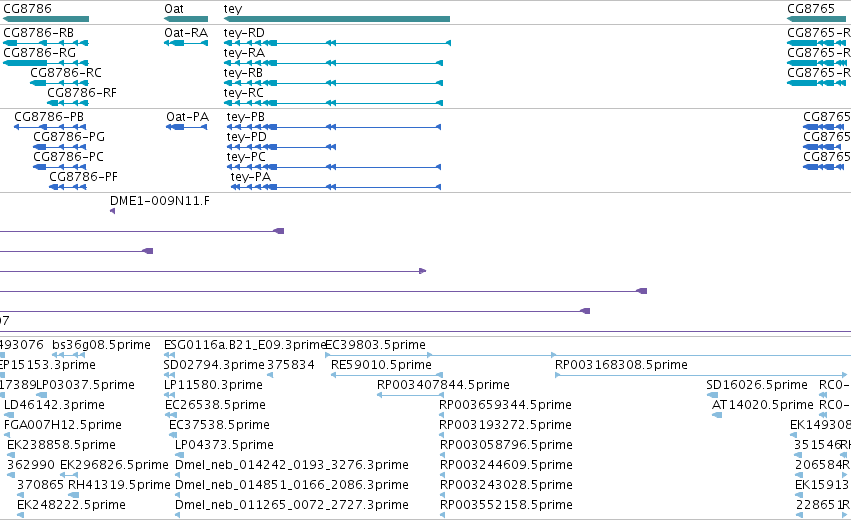Click the bs36g08.5prime EST label

point(101,345)
